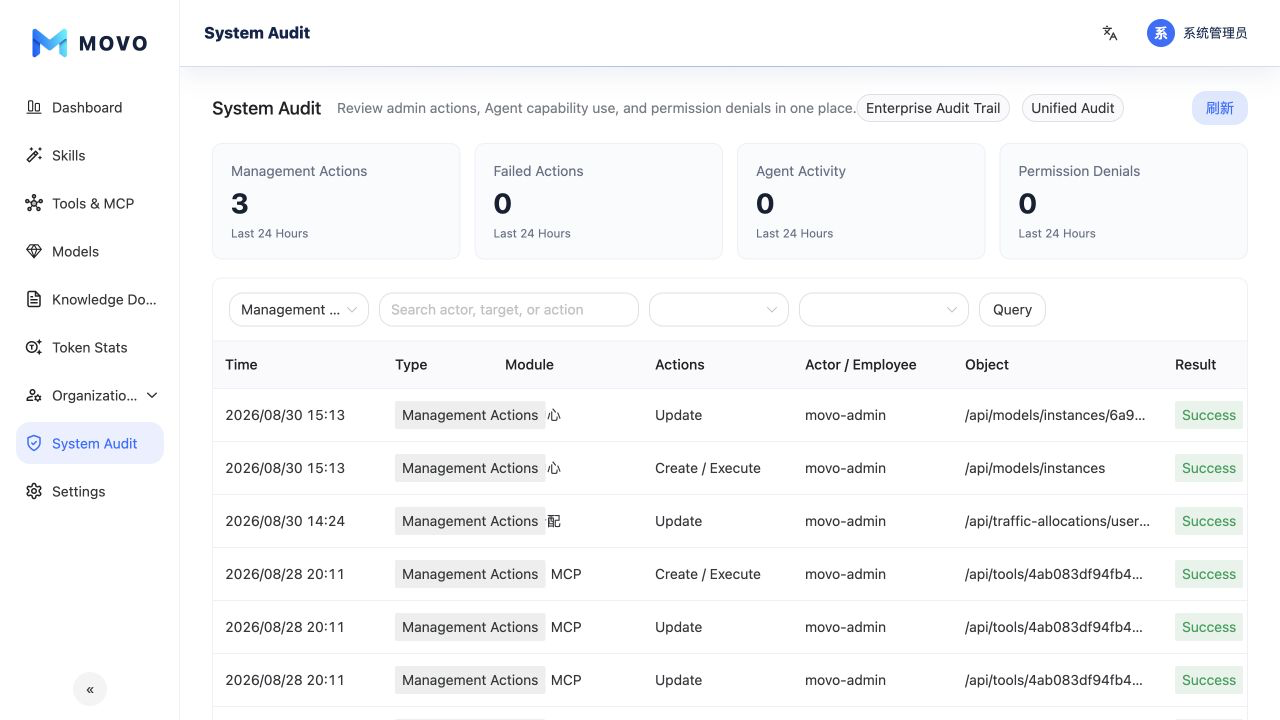1280x720 pixels.
Task: Click the Query button
Action: 1012,310
